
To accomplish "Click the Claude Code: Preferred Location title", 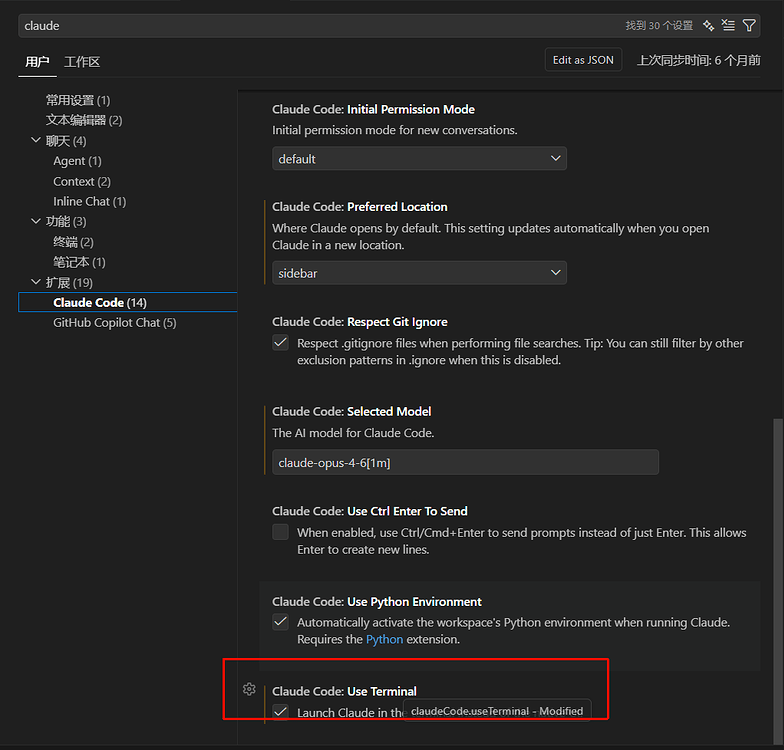I will pyautogui.click(x=360, y=207).
